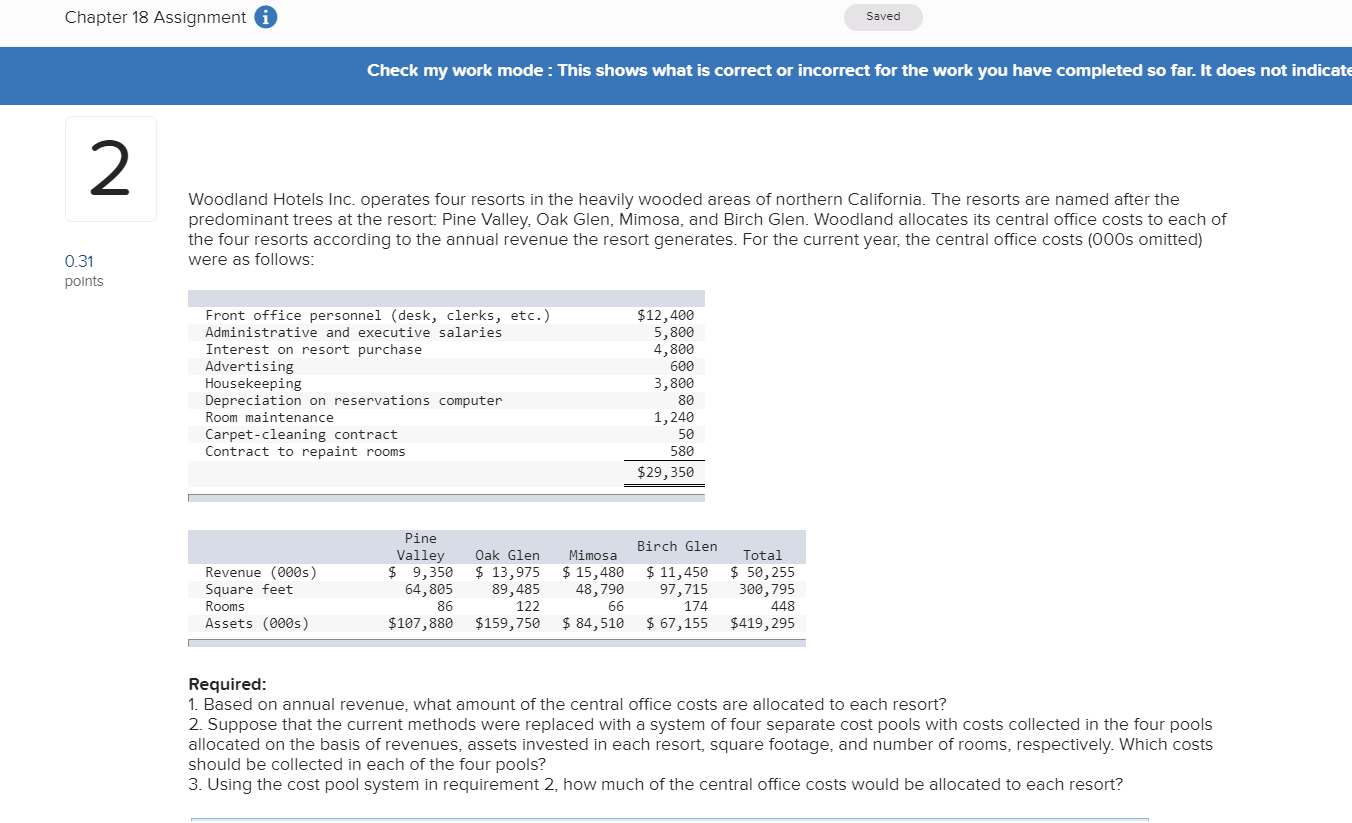Click the Saved status button
The width and height of the screenshot is (1352, 823).
883,17
